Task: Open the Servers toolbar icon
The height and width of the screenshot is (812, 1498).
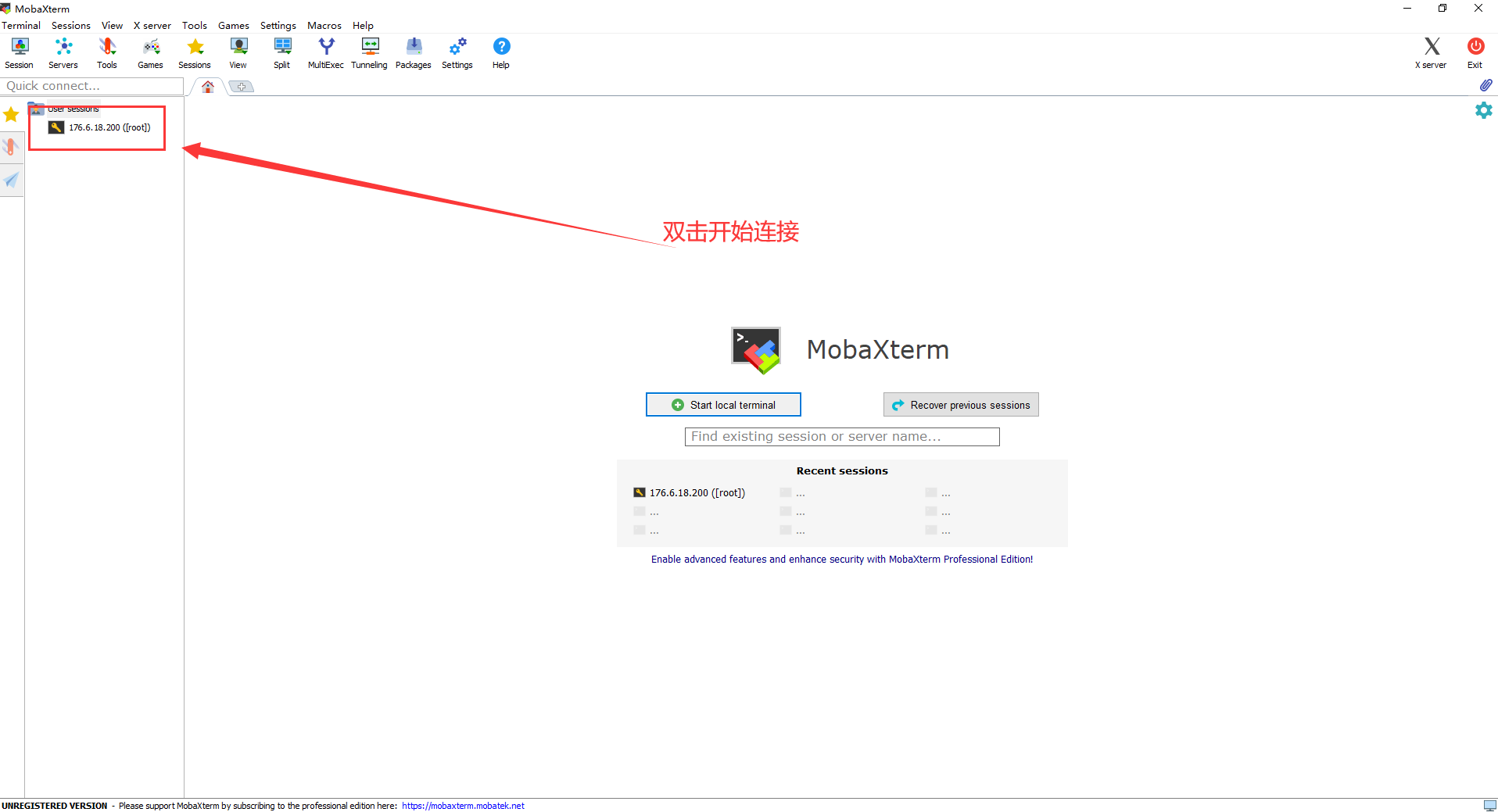Action: (x=63, y=53)
